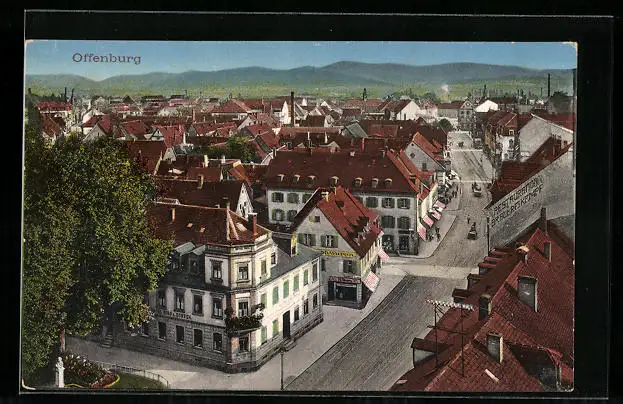Click the Offenburg caption text
Image resolution: width=623 pixels, height=404 pixels.
pyautogui.click(x=106, y=58)
